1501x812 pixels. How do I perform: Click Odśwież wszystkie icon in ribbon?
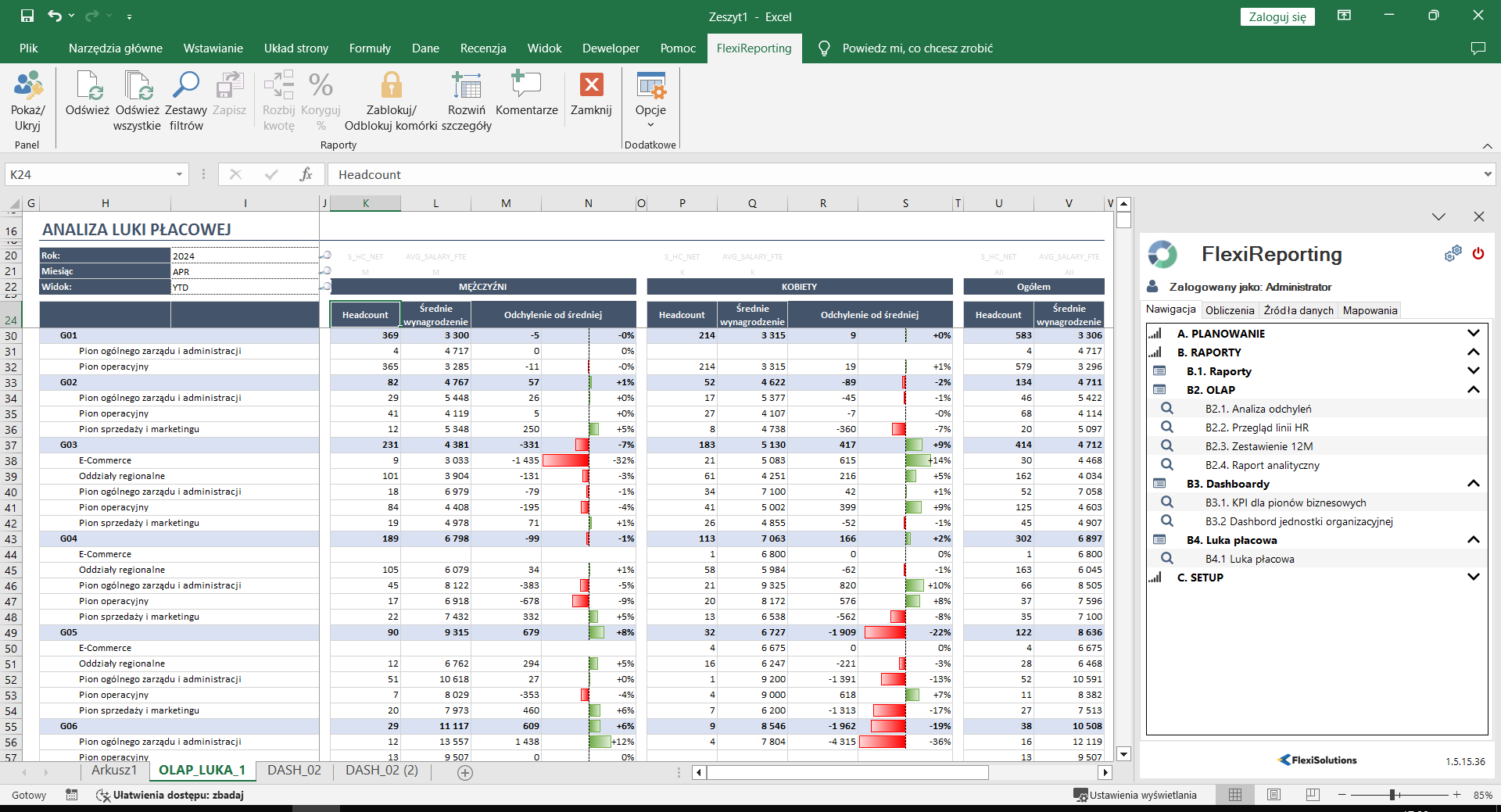point(138,86)
